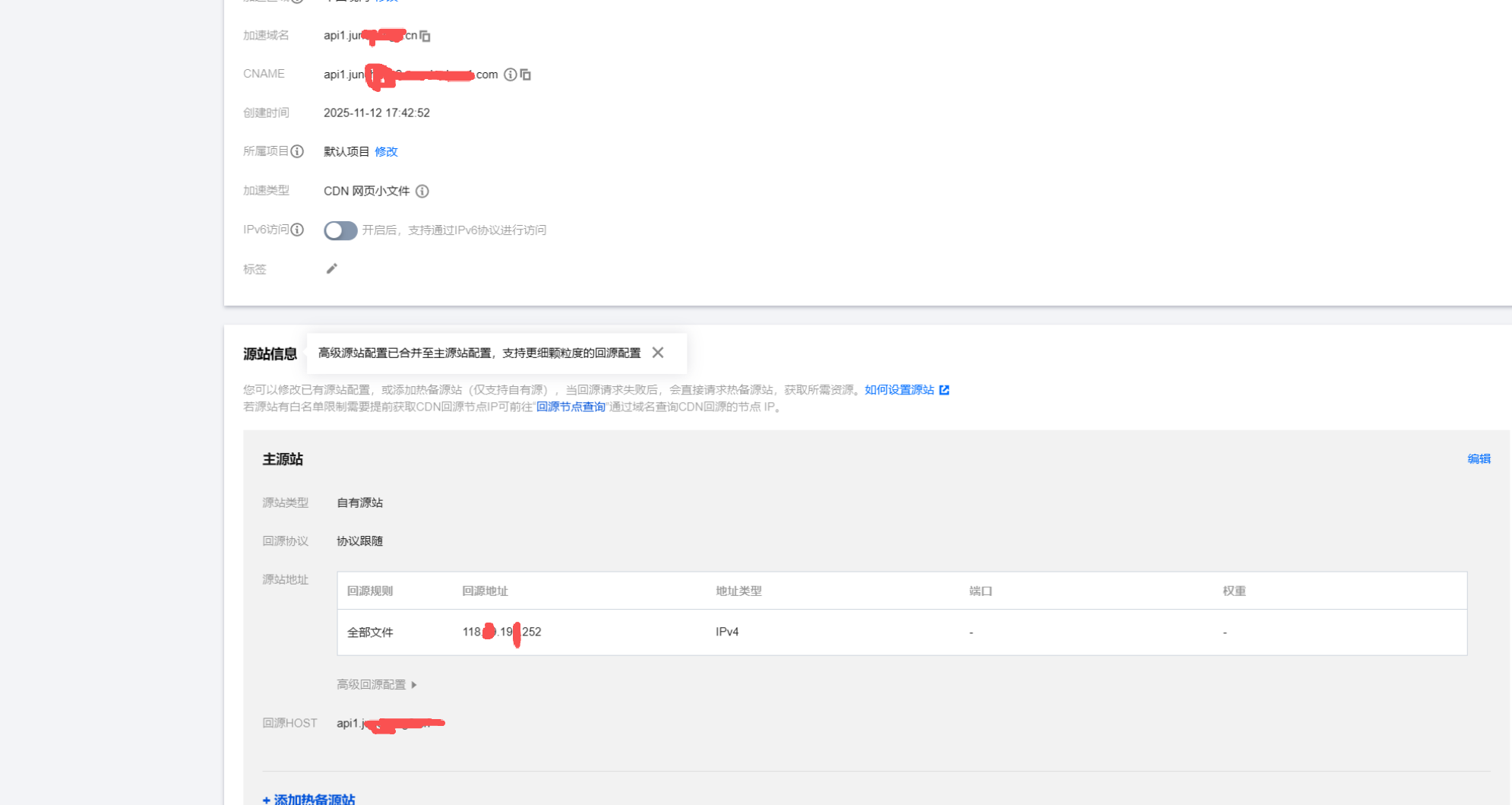Enable the IPv6访问 toggle switch
The width and height of the screenshot is (1512, 805).
tap(340, 230)
